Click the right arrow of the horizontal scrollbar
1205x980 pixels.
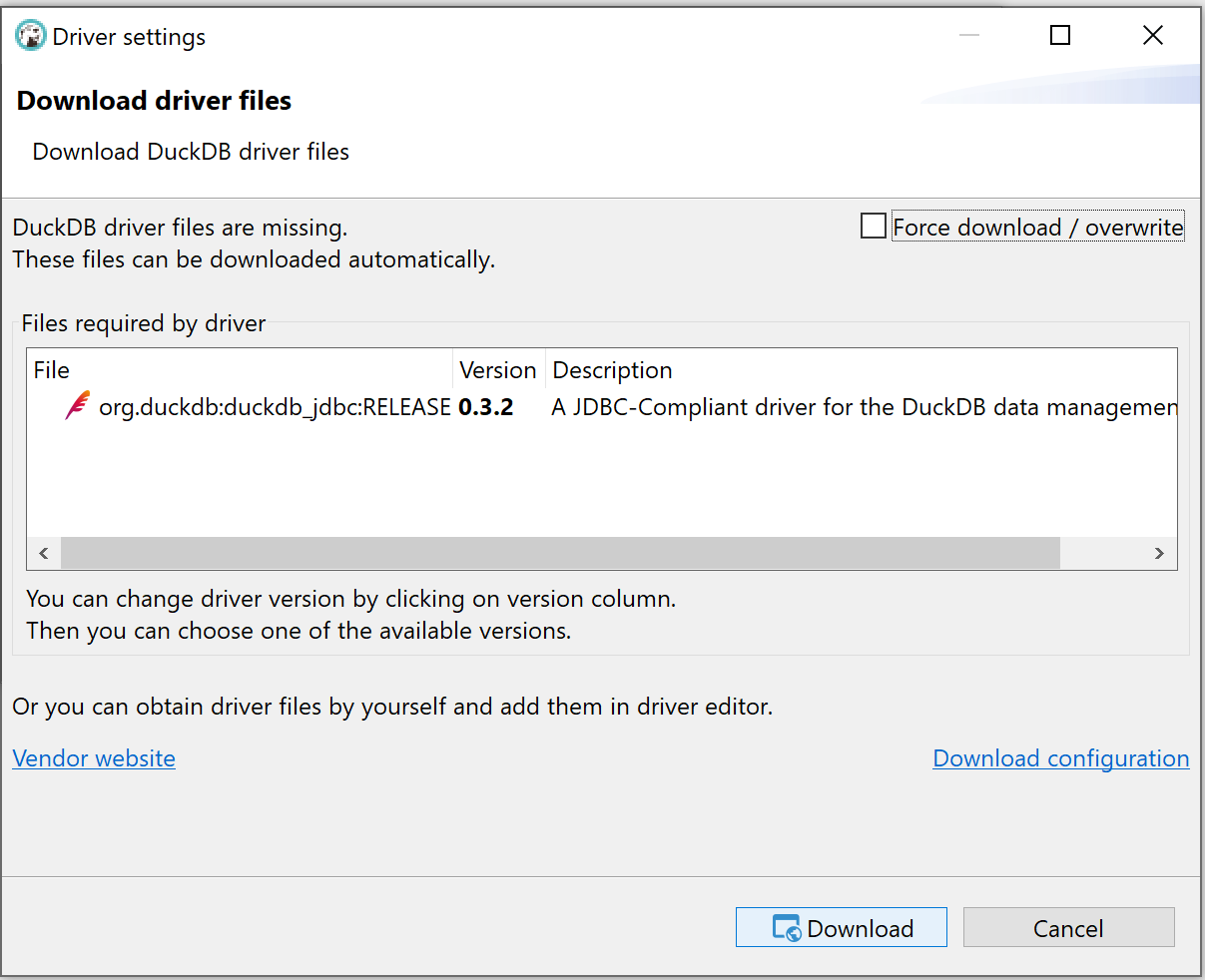(x=1158, y=553)
